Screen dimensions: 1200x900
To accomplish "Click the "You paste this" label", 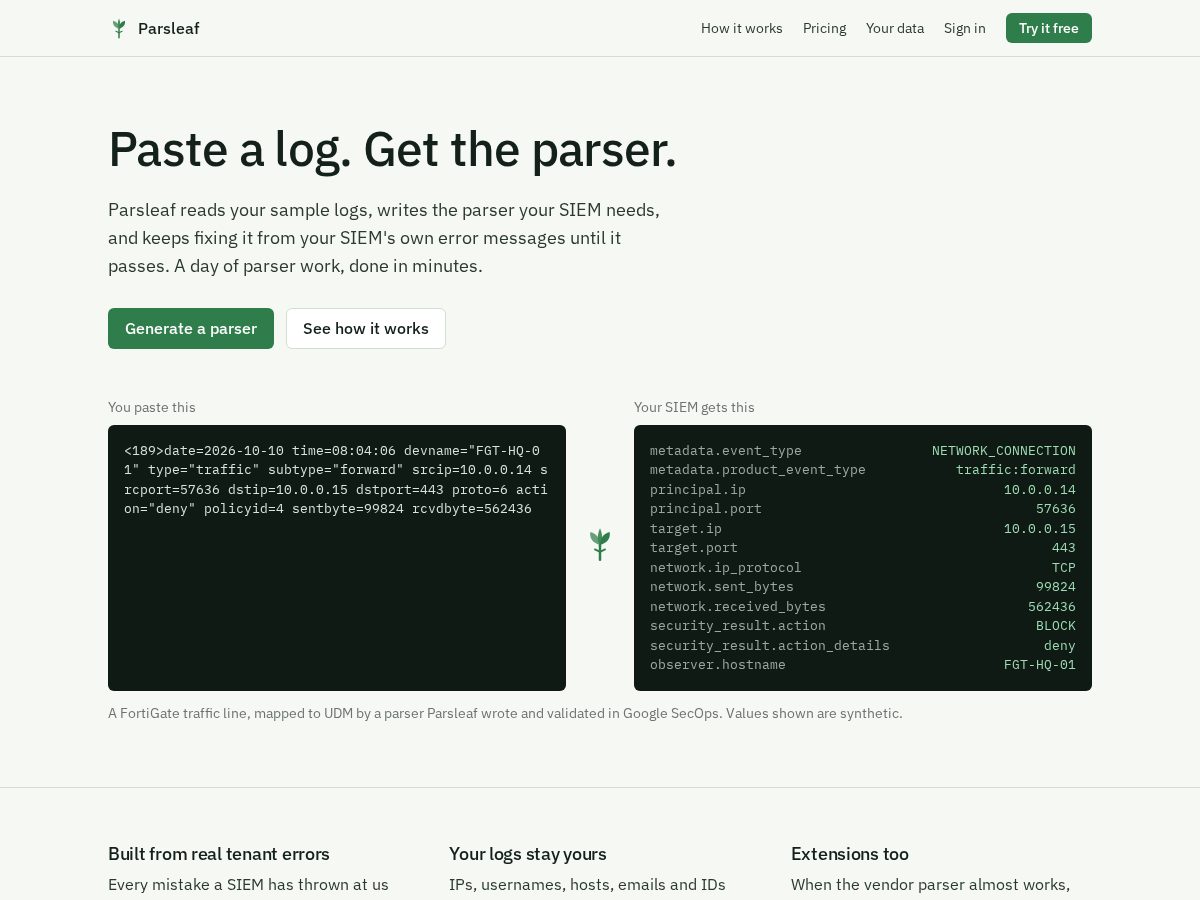I will tap(152, 407).
